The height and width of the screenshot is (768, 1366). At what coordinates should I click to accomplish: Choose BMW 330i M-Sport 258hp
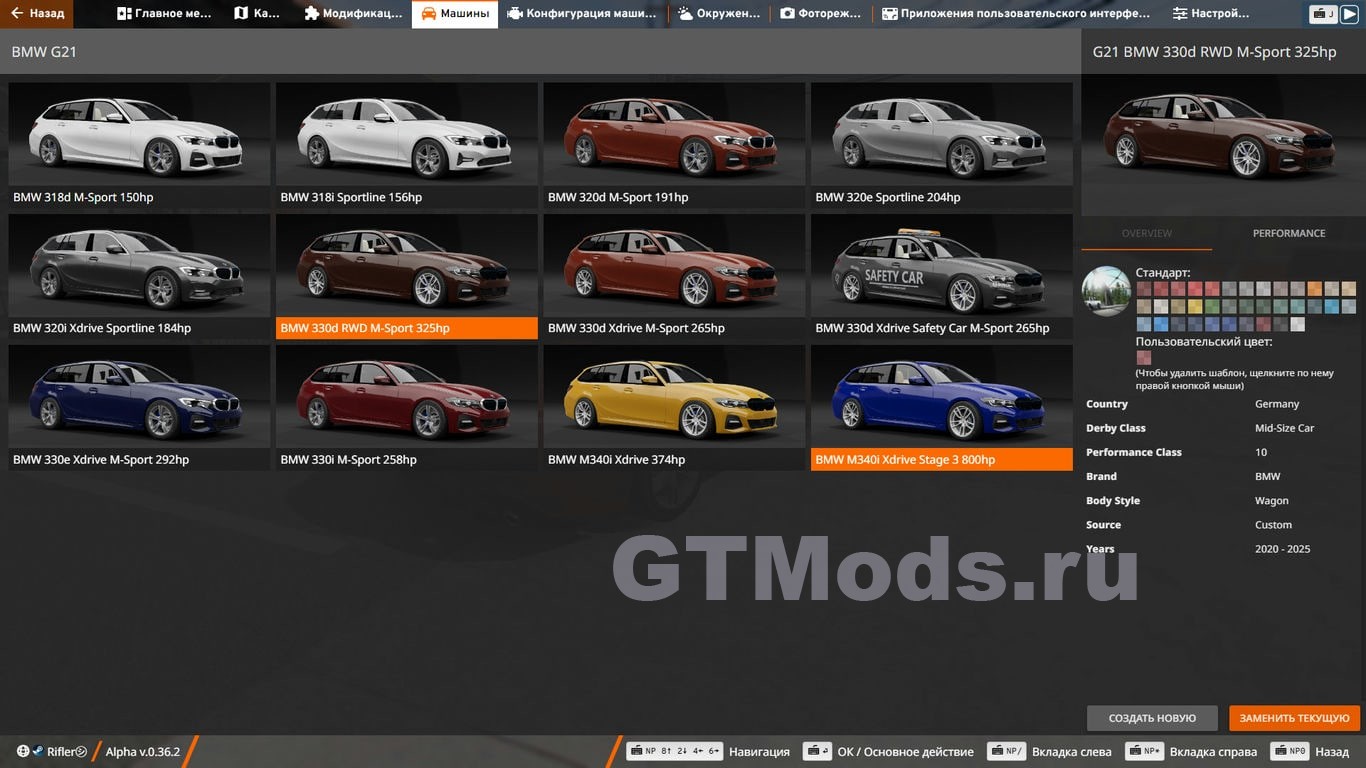(407, 408)
